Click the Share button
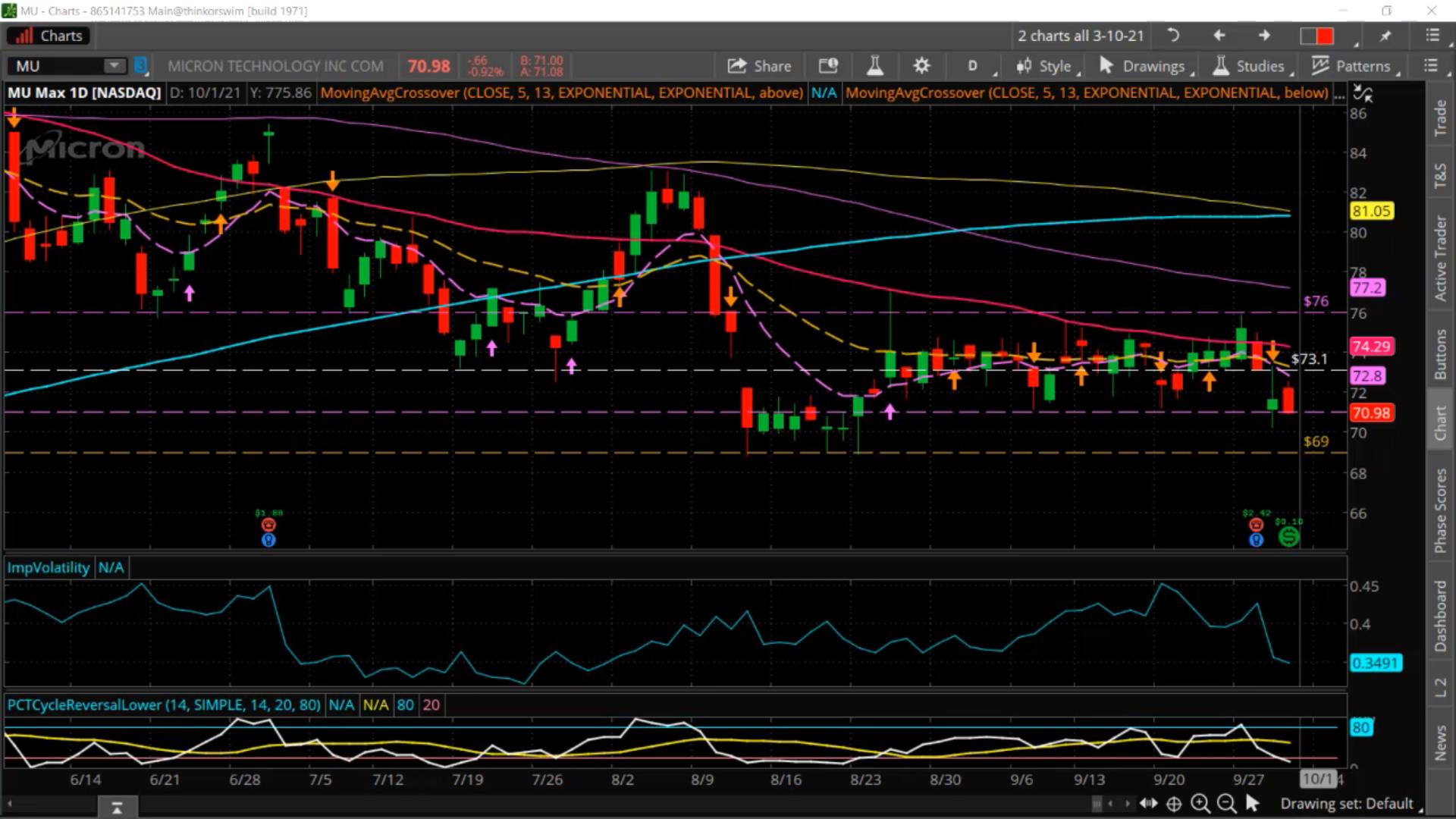Viewport: 1456px width, 819px height. click(x=759, y=66)
